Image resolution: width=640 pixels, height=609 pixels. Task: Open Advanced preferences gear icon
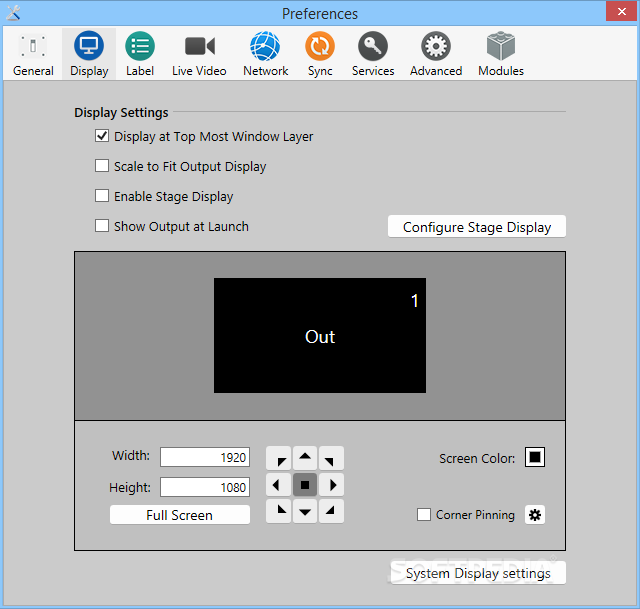pos(436,54)
